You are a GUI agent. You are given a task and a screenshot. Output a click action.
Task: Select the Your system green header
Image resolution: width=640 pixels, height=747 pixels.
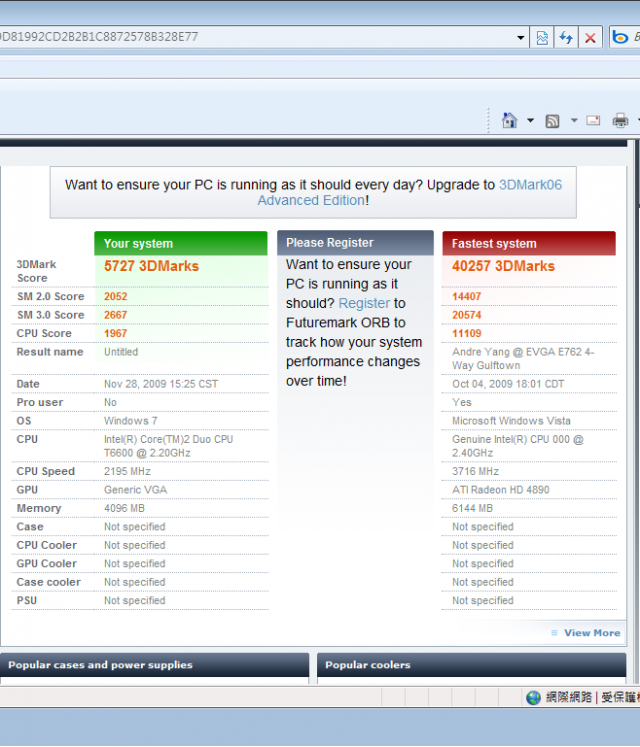(x=181, y=243)
